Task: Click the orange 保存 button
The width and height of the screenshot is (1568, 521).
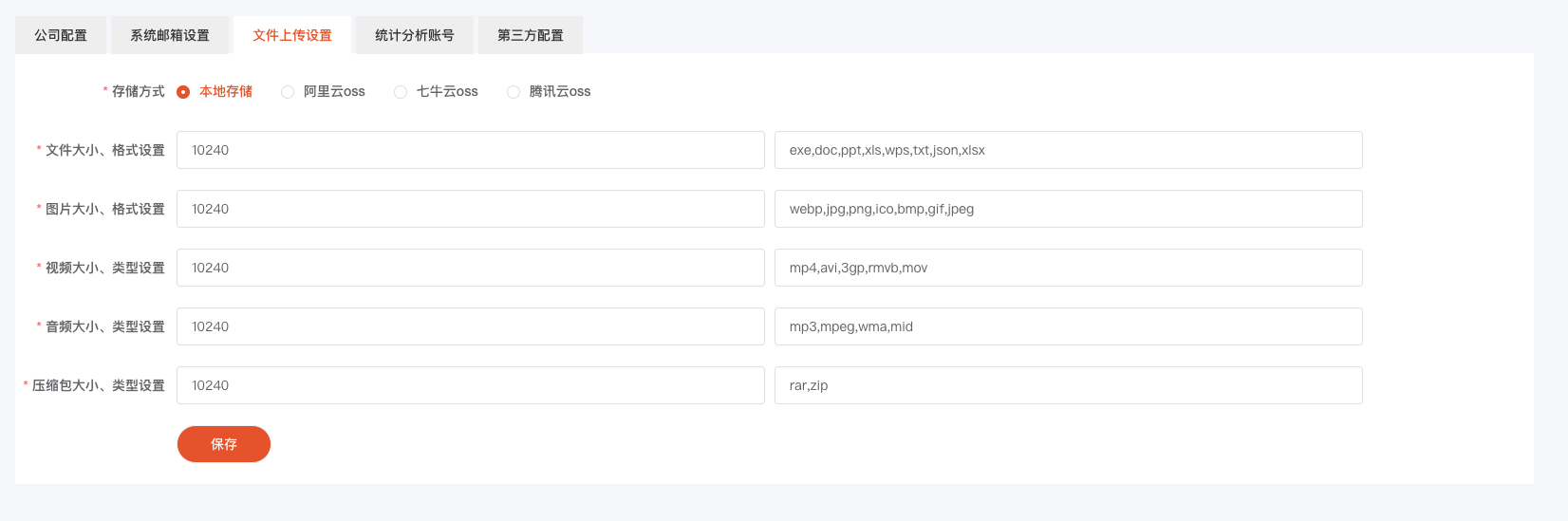Action: click(x=224, y=444)
